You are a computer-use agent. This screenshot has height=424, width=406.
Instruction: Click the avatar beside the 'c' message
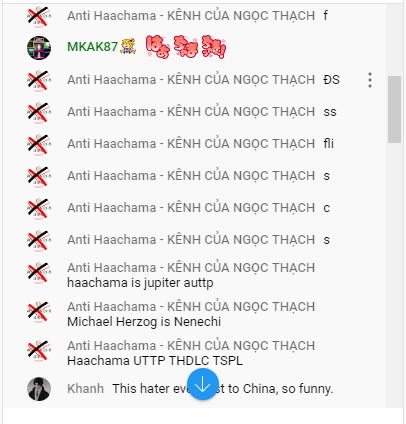39,208
